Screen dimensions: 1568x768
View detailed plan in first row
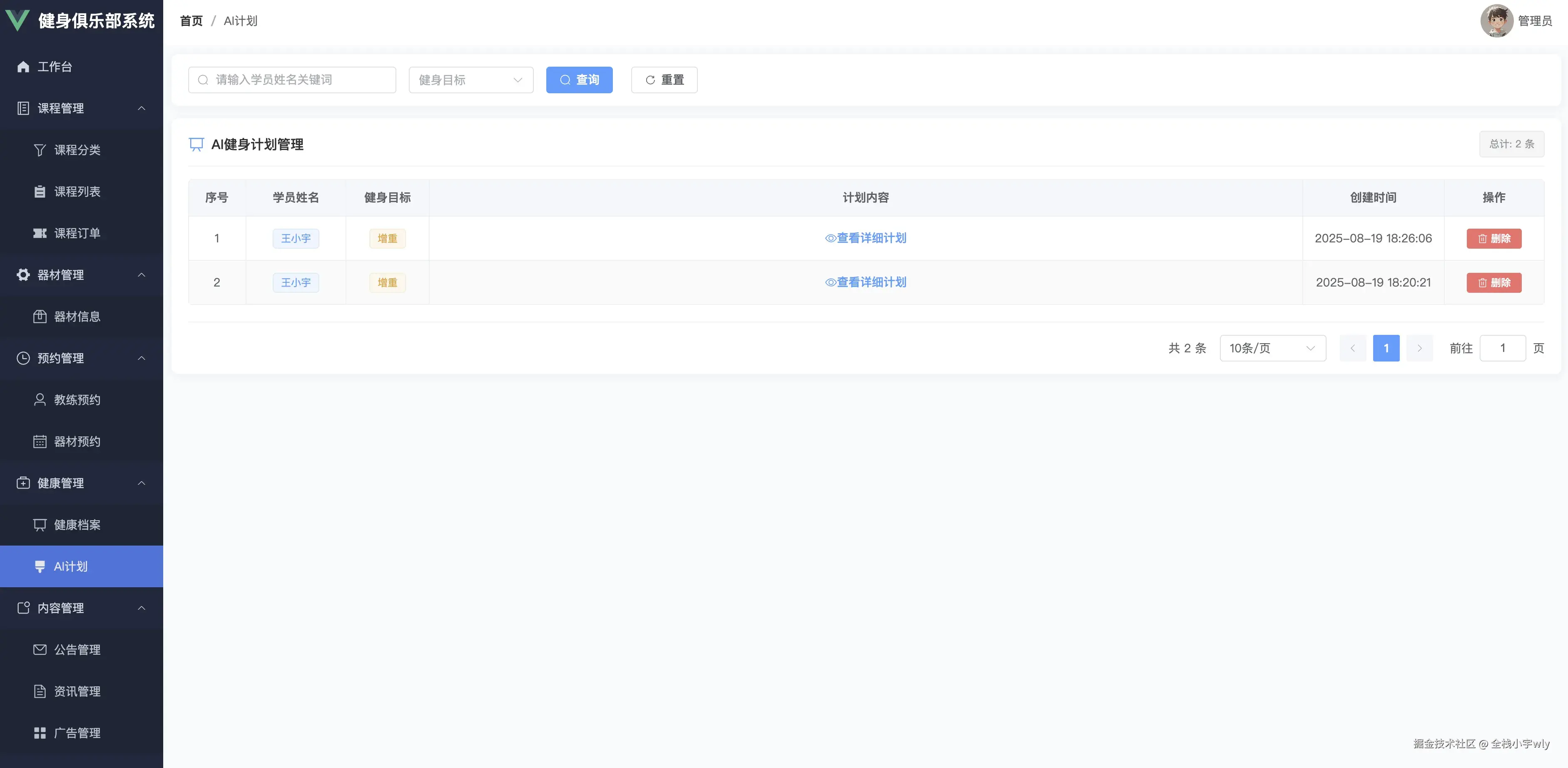(866, 238)
